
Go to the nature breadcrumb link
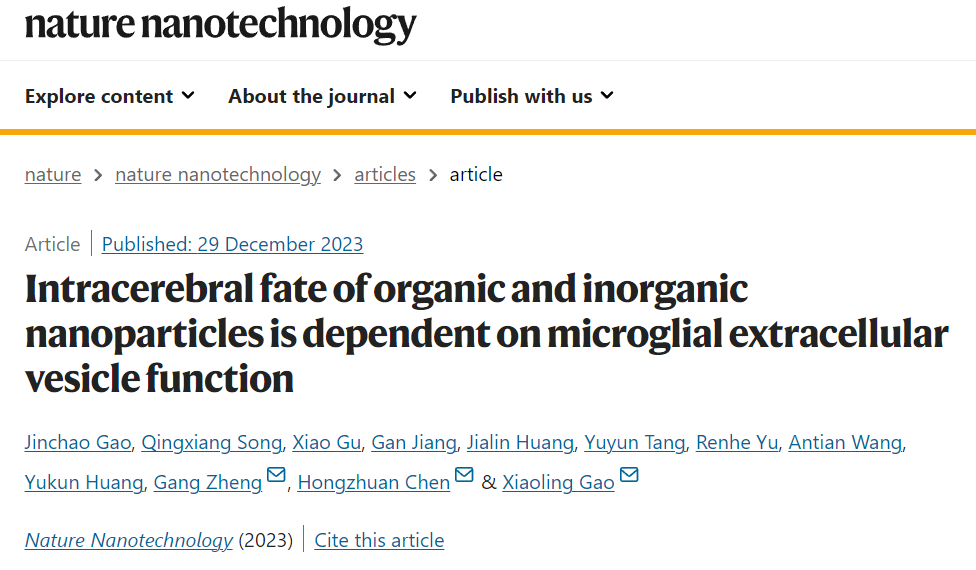[53, 175]
